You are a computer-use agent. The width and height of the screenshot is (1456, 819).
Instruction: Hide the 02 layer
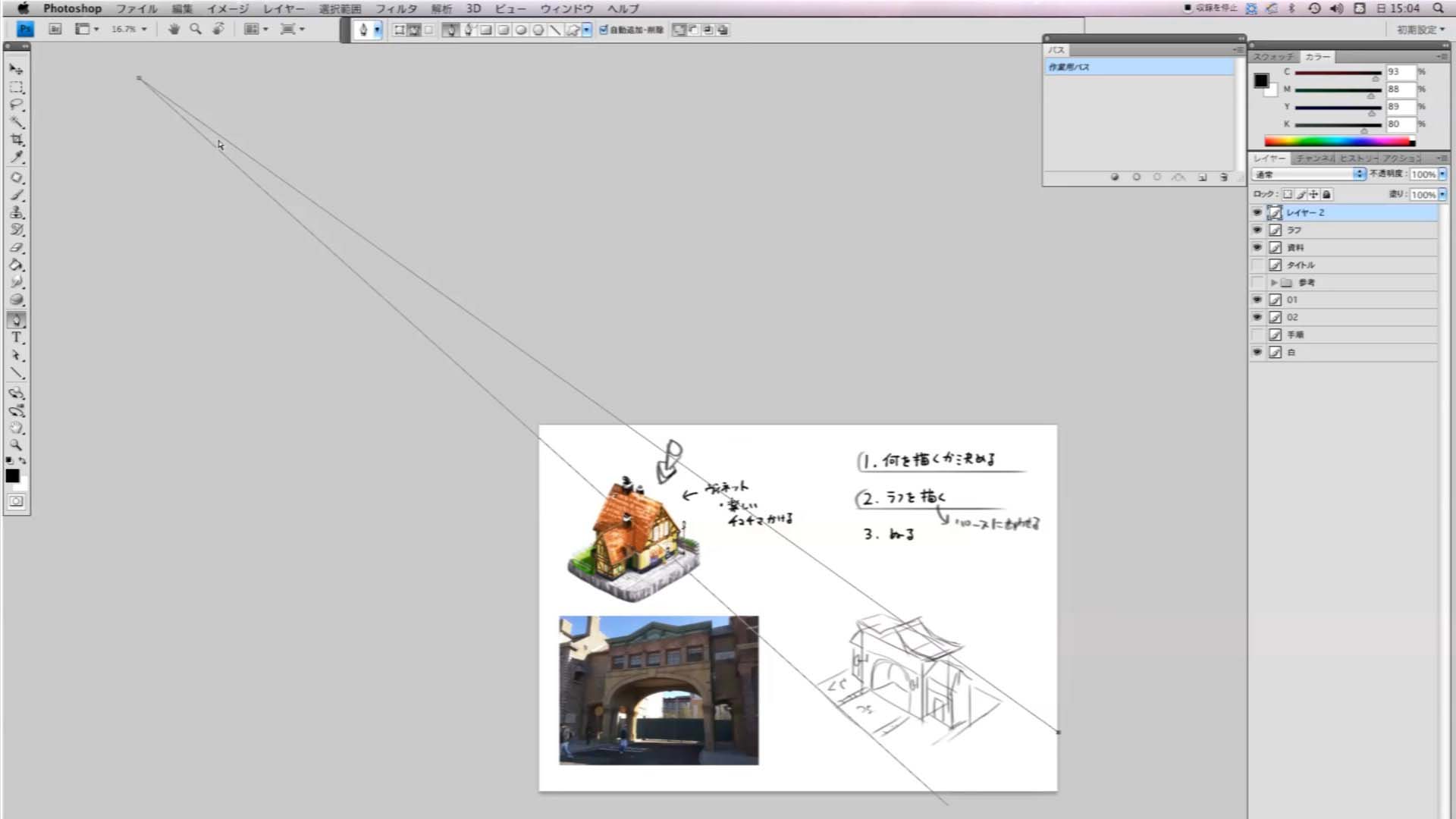[x=1257, y=317]
